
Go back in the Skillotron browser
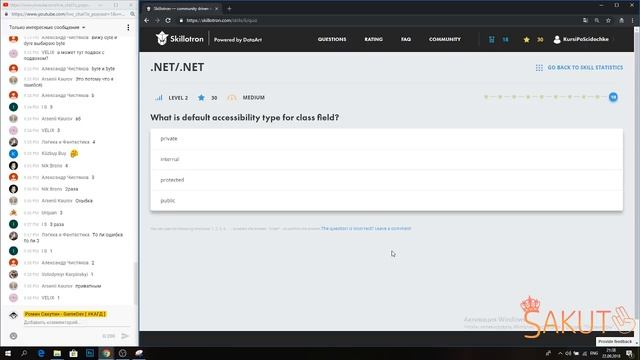coord(147,20)
